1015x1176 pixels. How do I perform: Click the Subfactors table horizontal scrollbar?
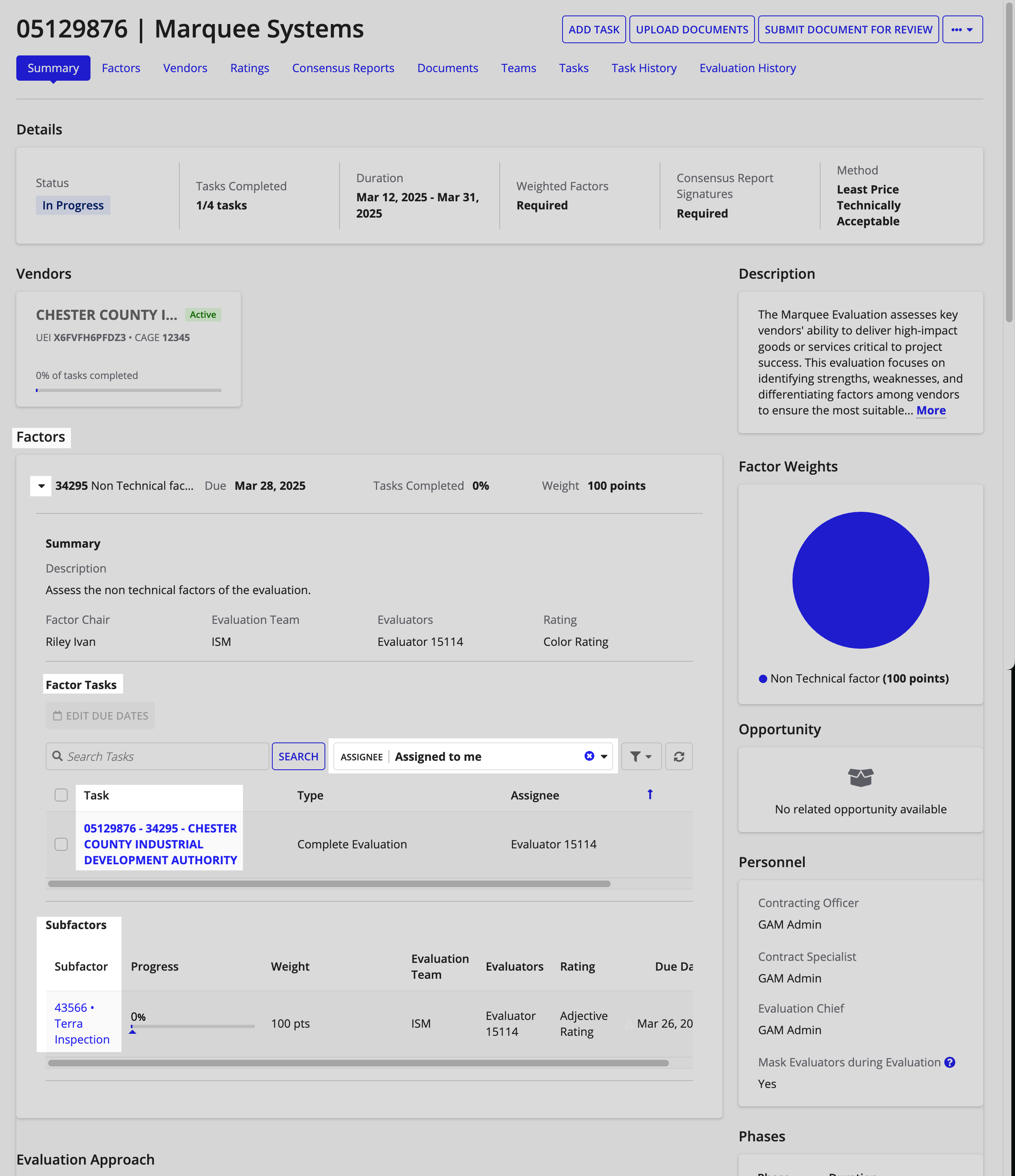(358, 1062)
